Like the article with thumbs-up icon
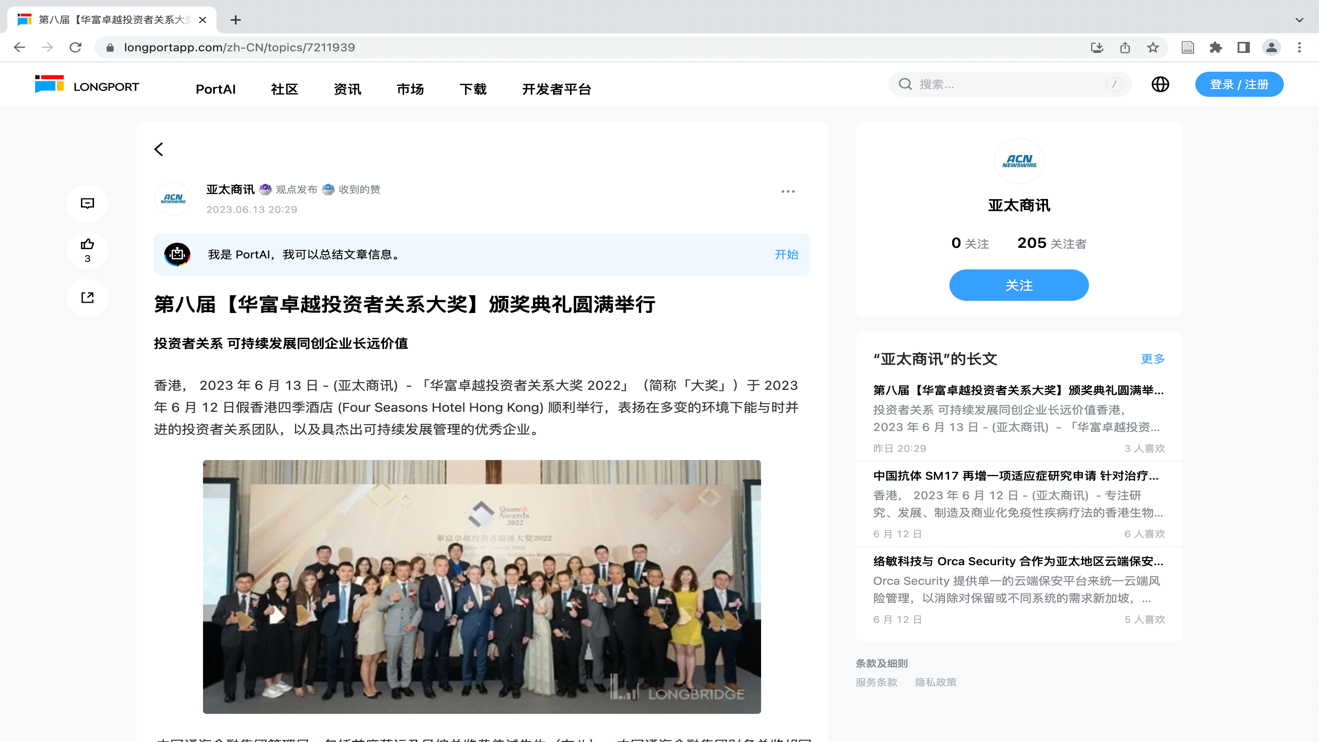 pos(87,250)
